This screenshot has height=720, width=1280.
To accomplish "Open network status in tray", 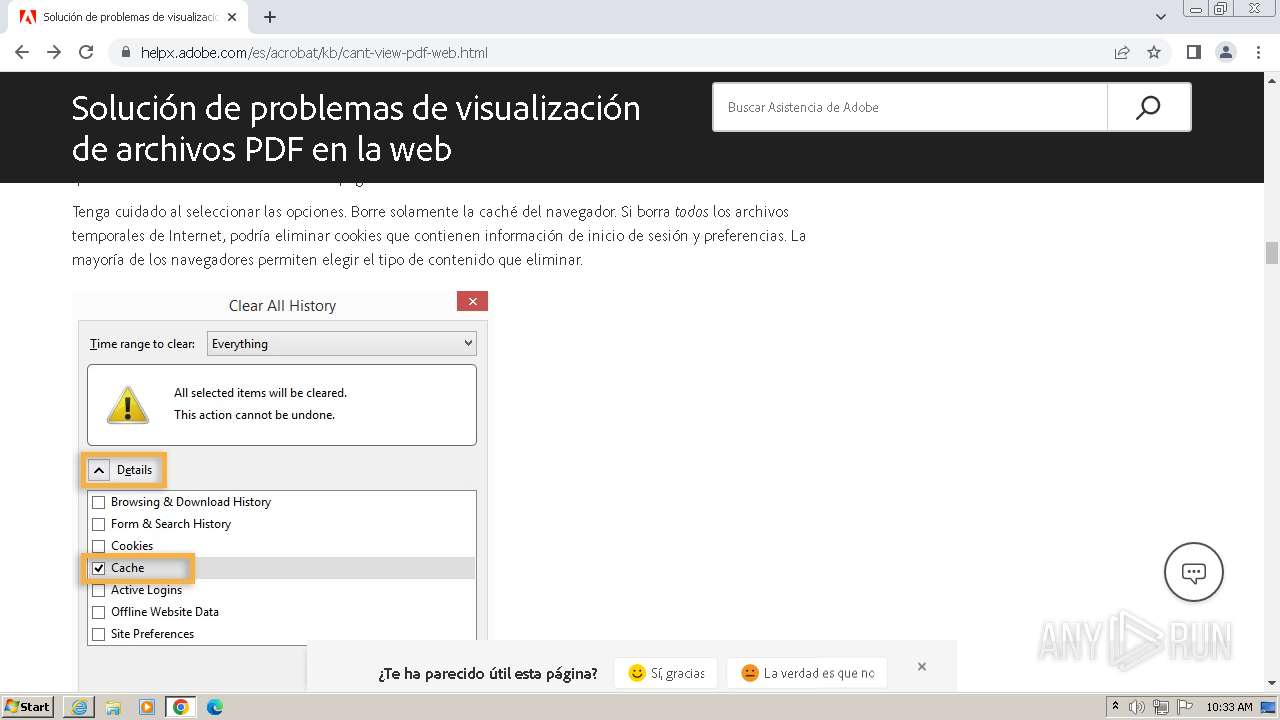I will (x=1161, y=707).
